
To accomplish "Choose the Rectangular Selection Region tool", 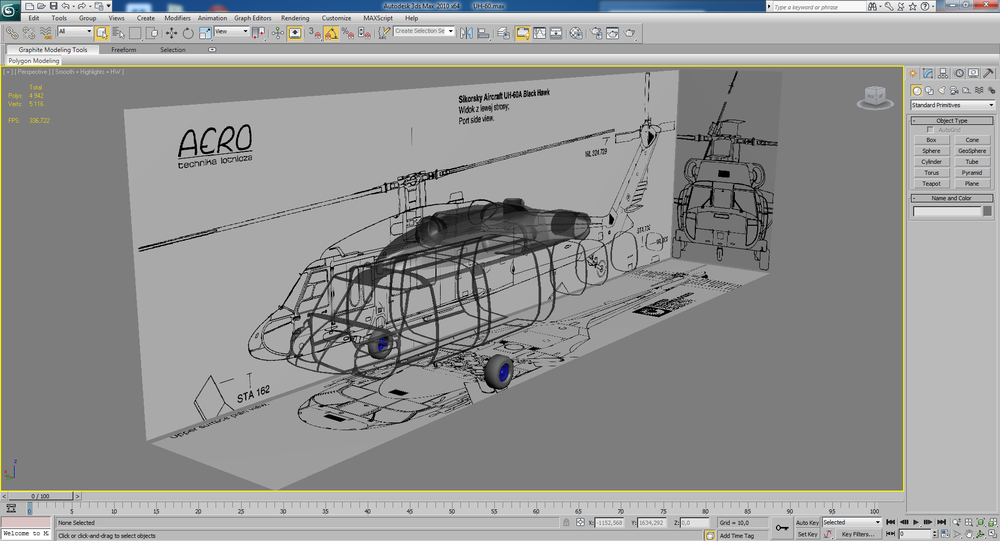I will [135, 33].
